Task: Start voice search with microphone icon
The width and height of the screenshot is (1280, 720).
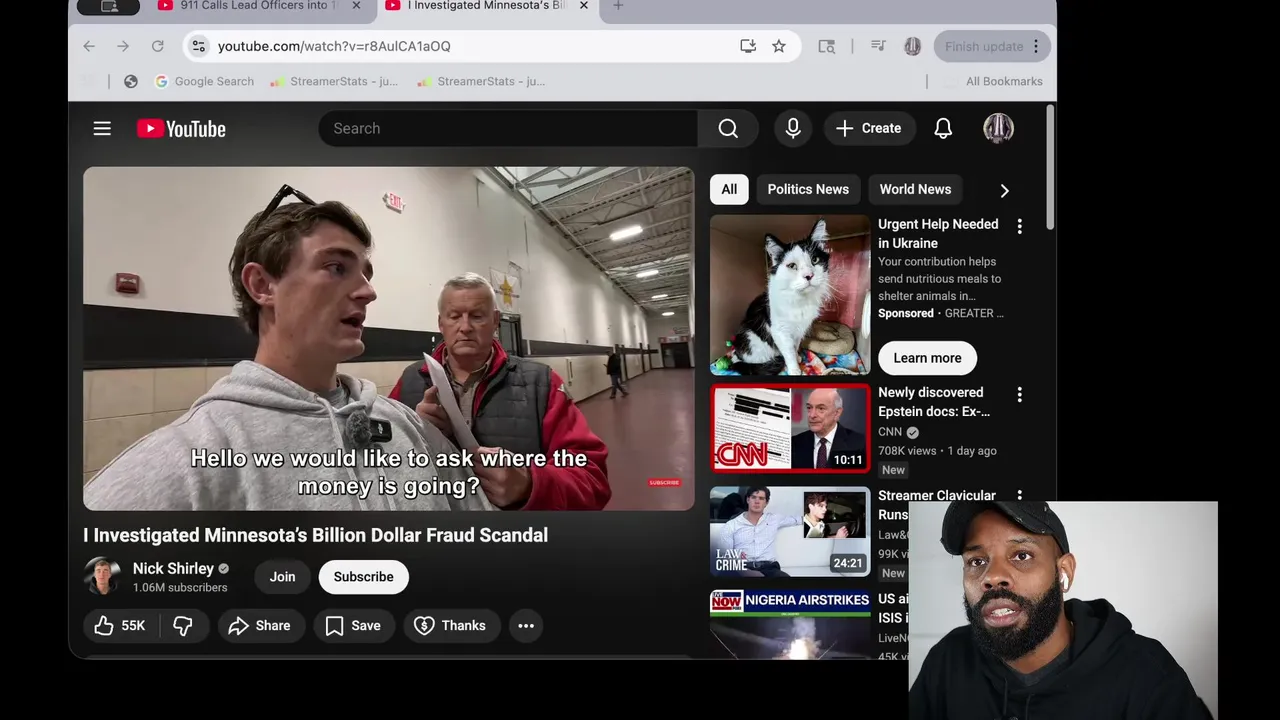Action: 793,128
